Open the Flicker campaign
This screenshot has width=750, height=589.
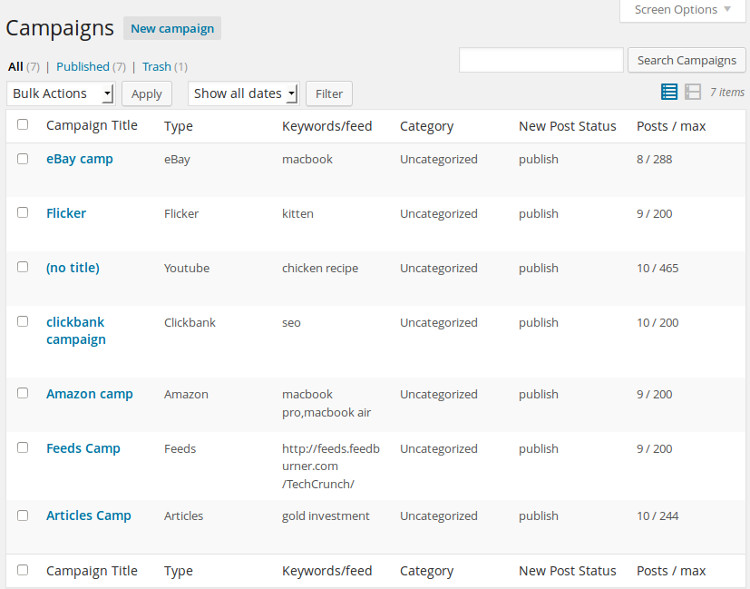[x=66, y=213]
